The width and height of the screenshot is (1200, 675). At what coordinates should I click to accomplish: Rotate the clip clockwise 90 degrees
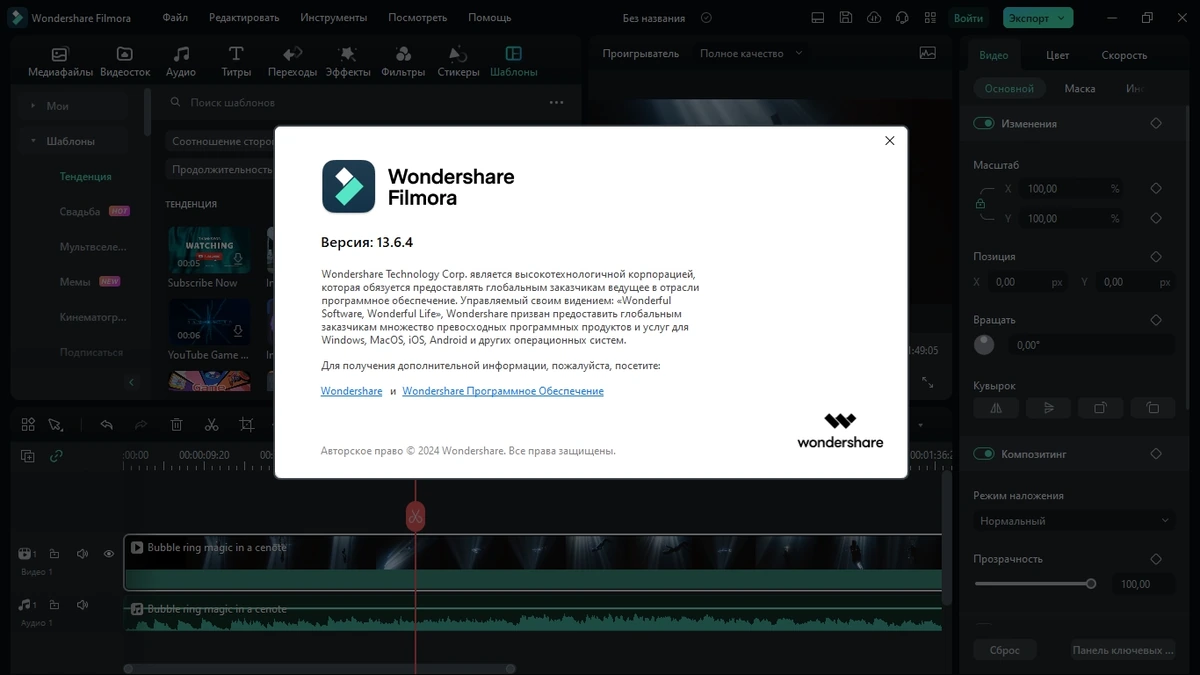[x=1100, y=408]
